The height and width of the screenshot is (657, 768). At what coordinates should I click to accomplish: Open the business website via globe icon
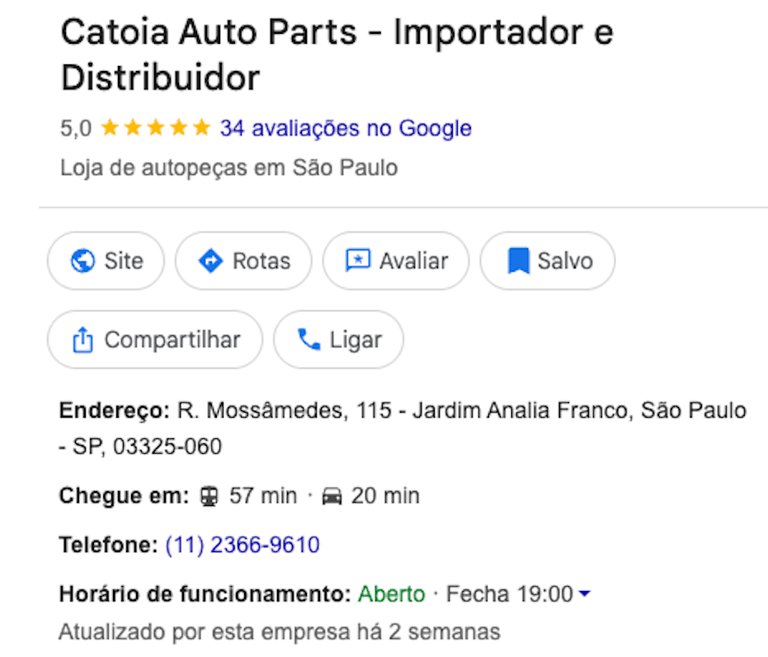[83, 261]
